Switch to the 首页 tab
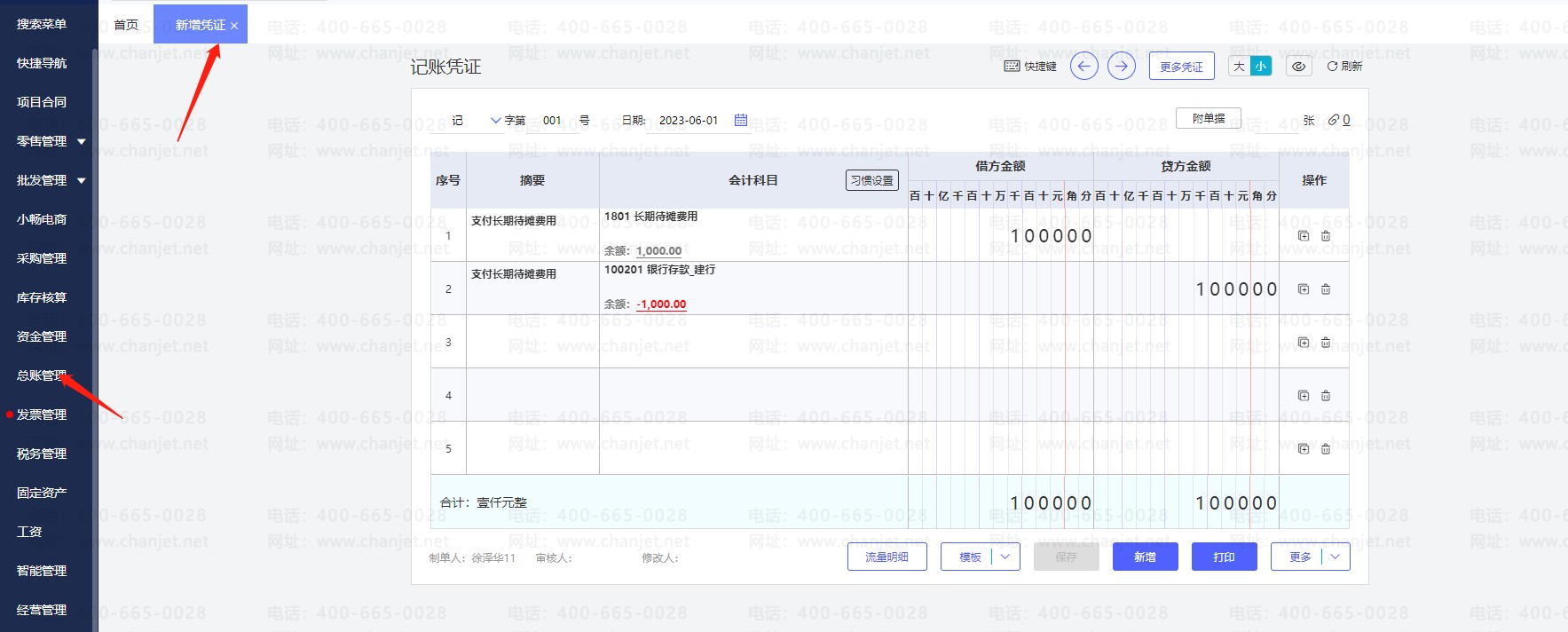Viewport: 1568px width, 632px height. coord(126,25)
